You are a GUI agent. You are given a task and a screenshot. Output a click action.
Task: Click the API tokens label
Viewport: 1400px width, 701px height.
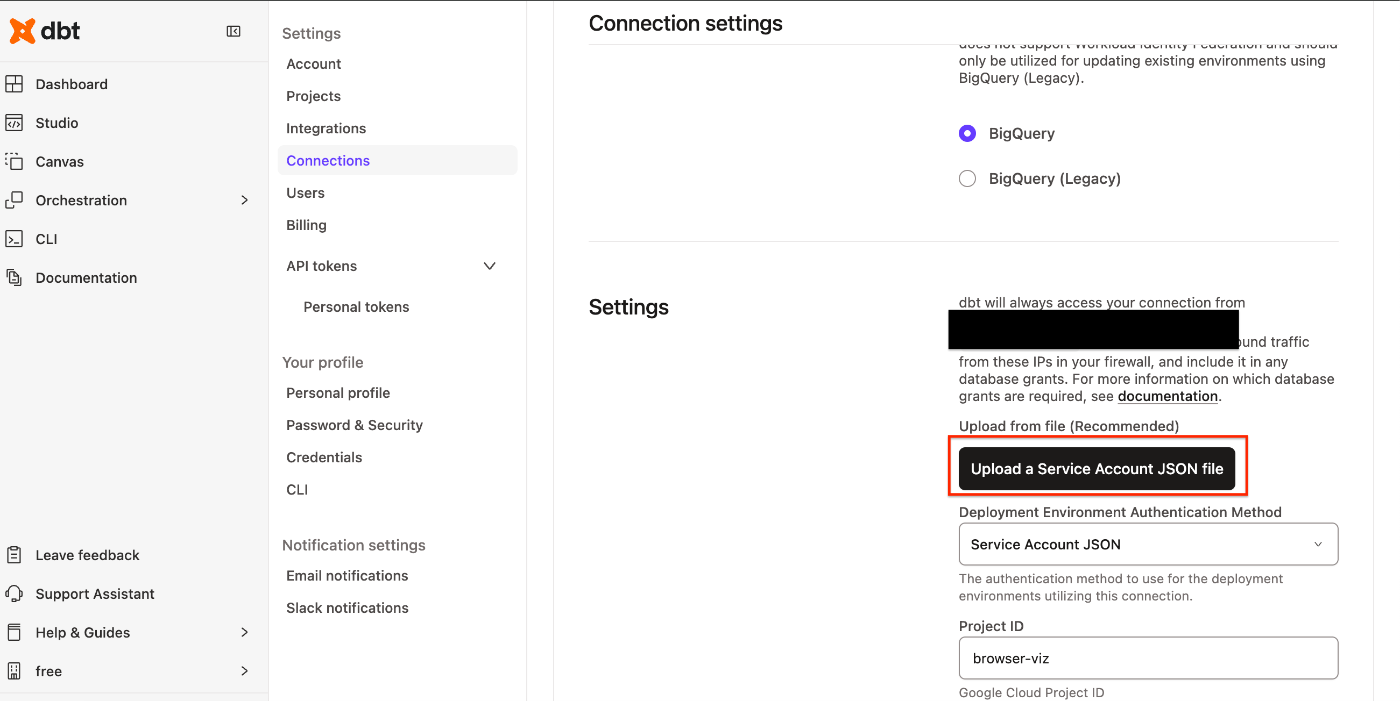[321, 266]
